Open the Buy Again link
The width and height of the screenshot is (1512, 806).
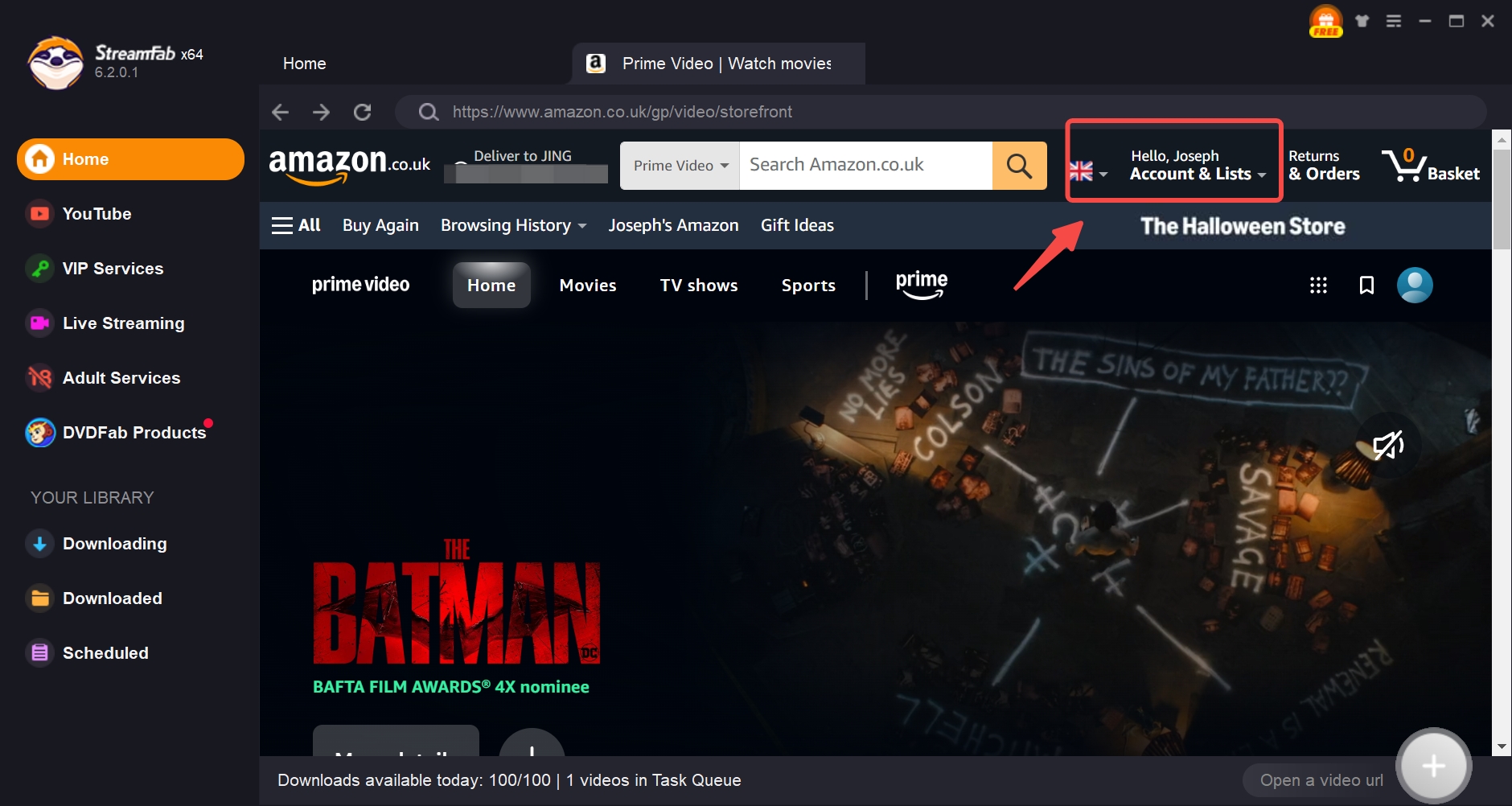point(380,225)
